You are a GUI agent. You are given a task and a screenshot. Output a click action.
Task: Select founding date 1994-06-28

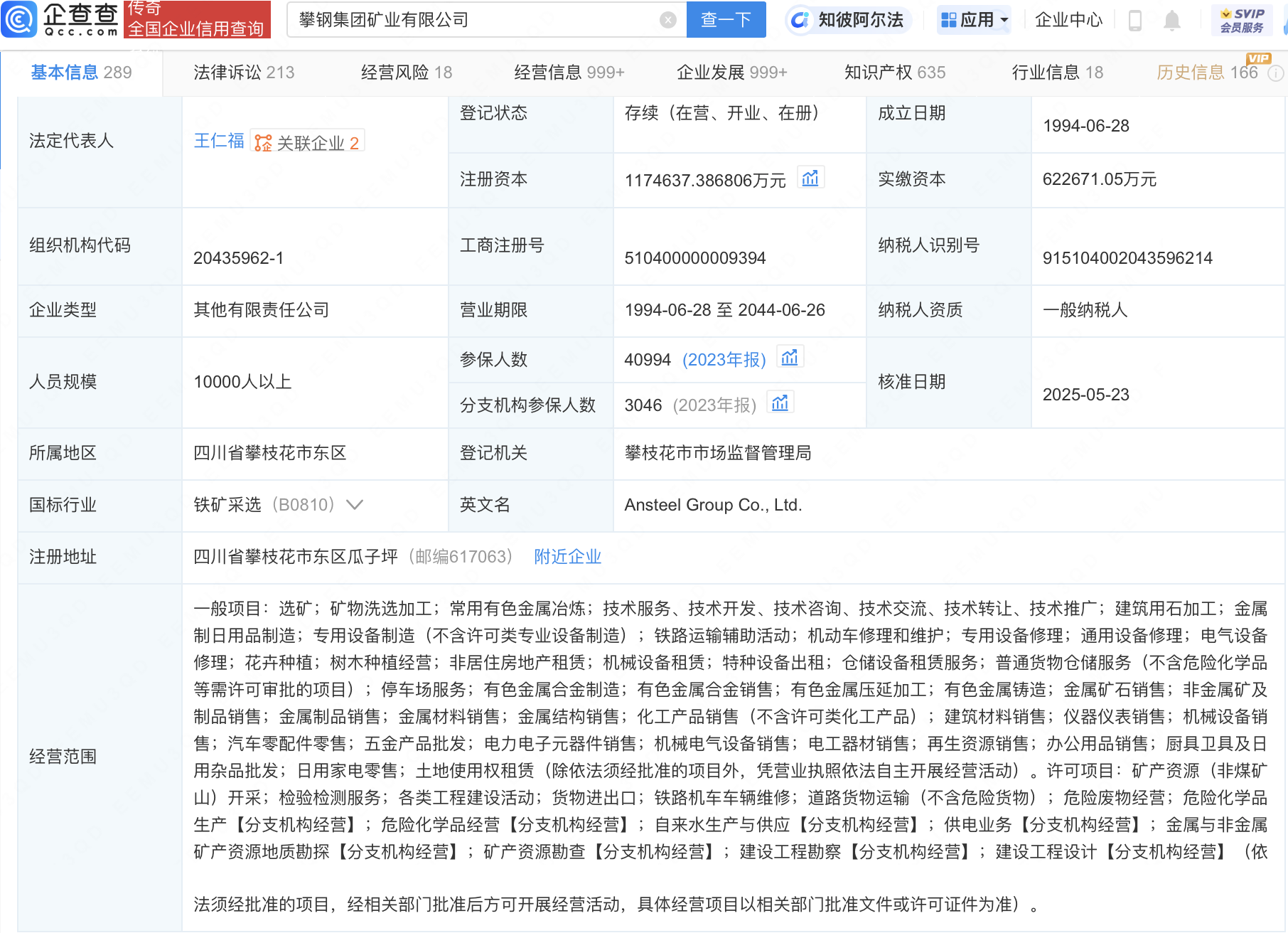point(1085,126)
